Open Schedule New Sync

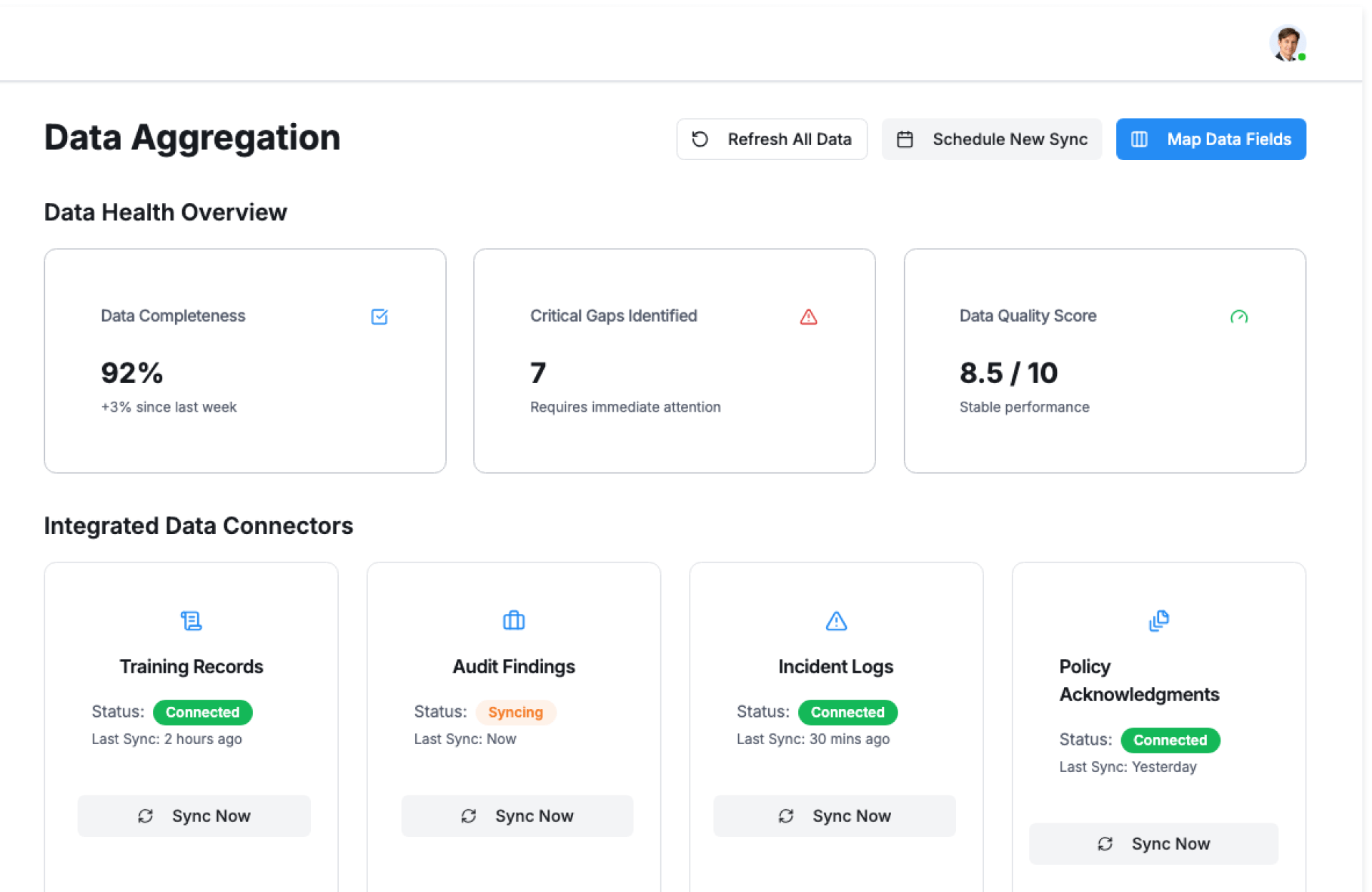[x=991, y=139]
